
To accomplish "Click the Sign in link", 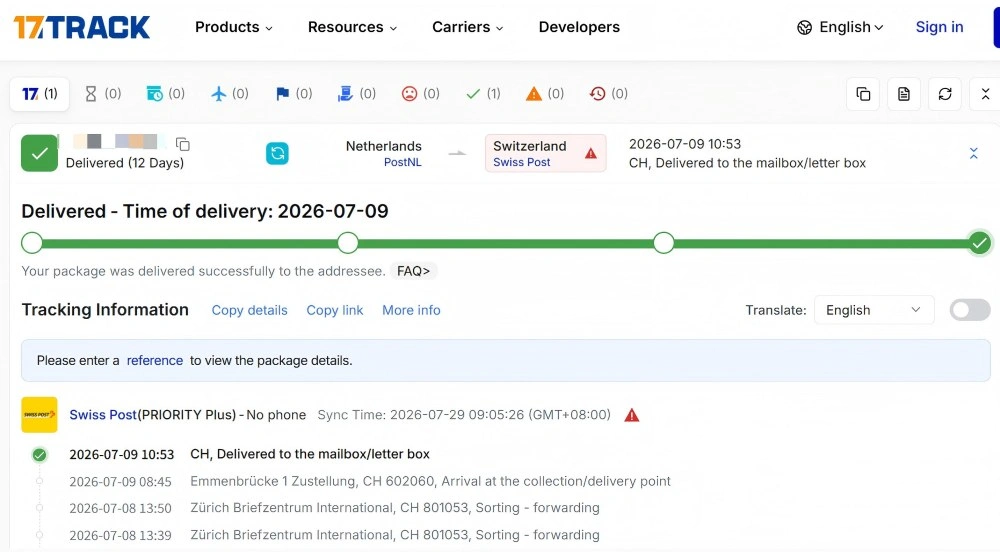I will point(939,27).
